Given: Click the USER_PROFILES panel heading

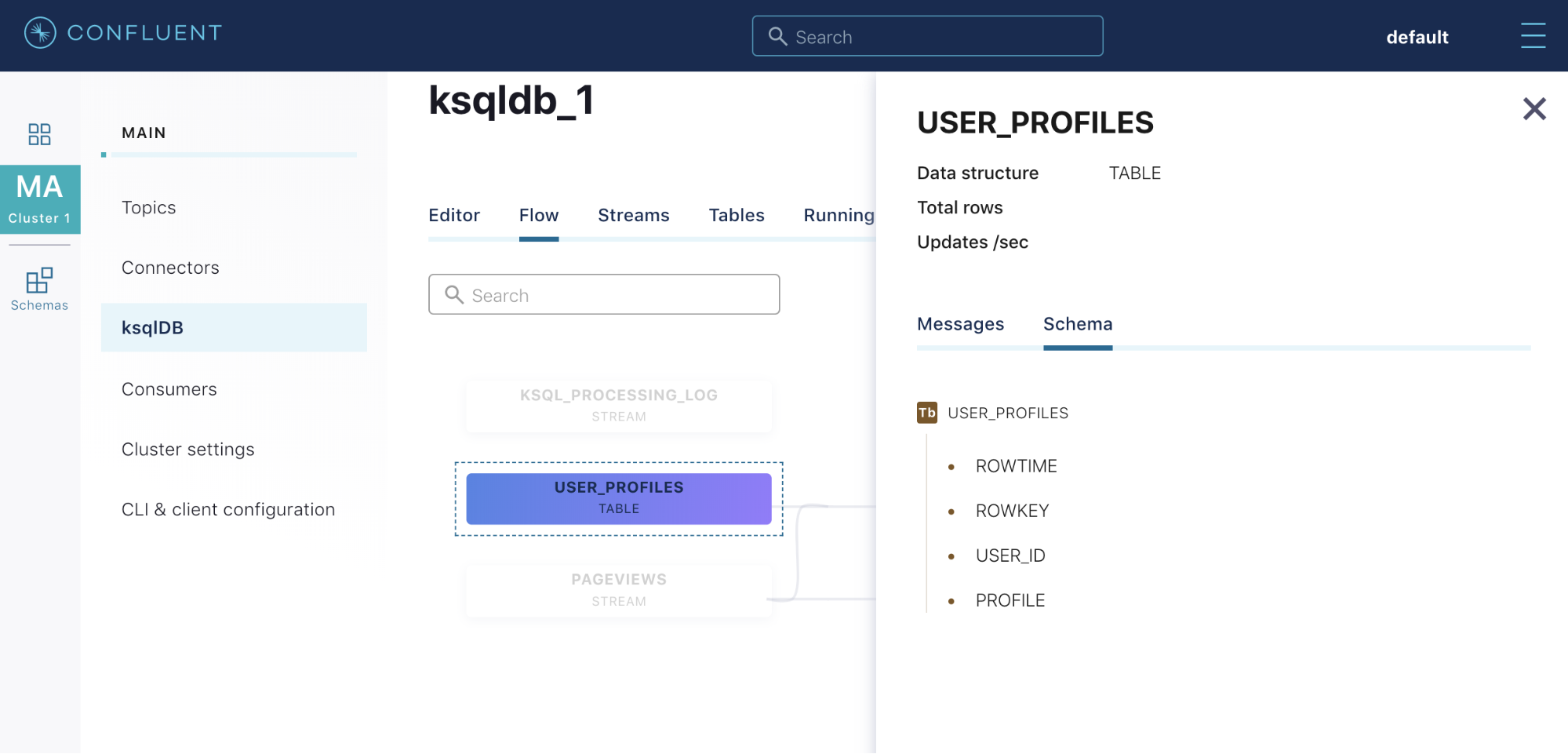Looking at the screenshot, I should (x=1035, y=122).
